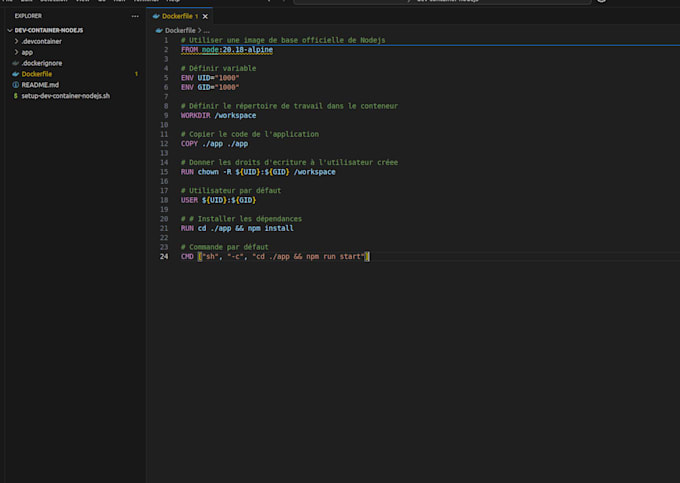Click comment '# Utilisateur par défaut'
This screenshot has width=680, height=483.
click(231, 190)
